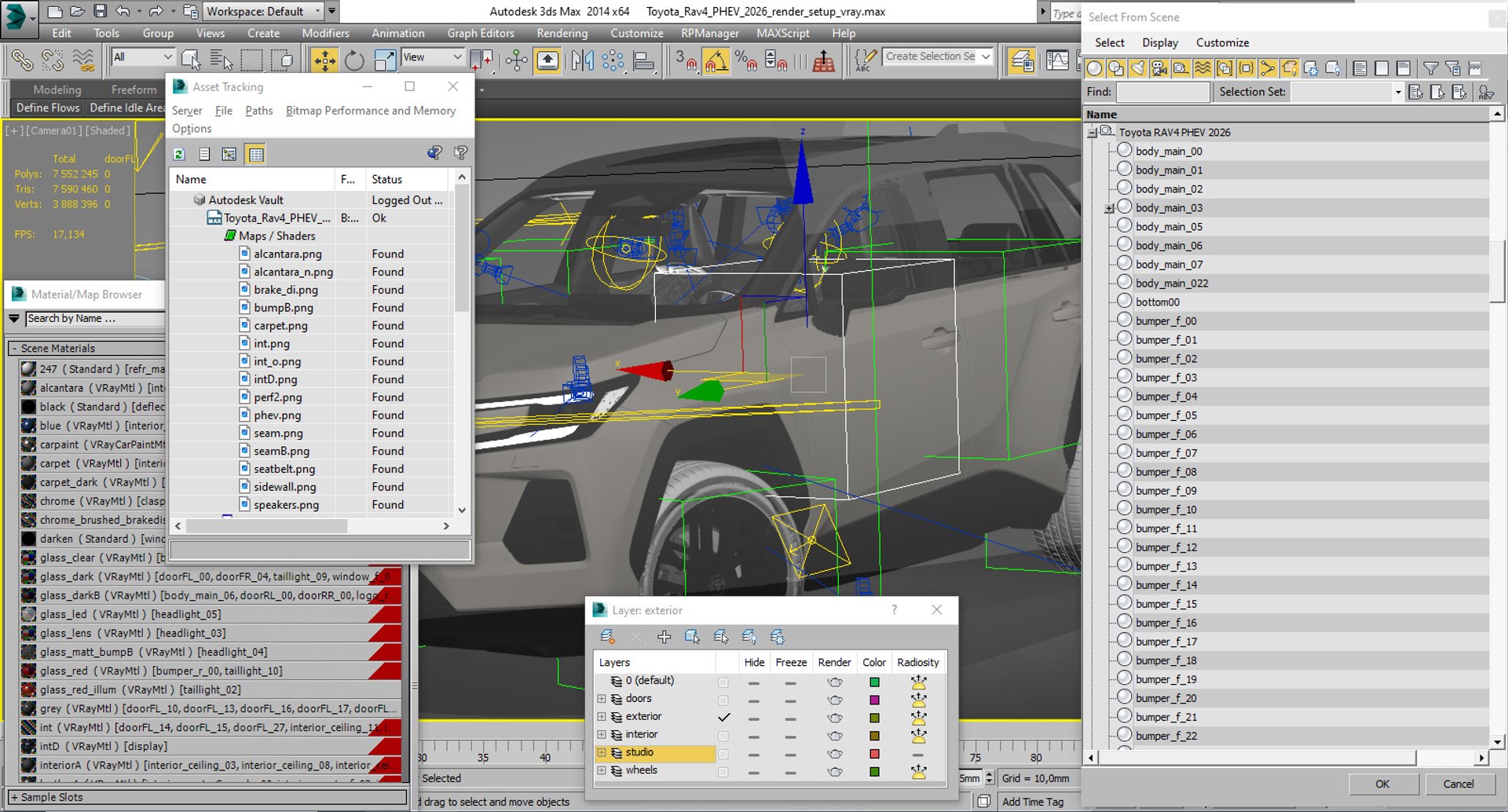The width and height of the screenshot is (1508, 812).
Task: Toggle Render teapot for the studio layer
Action: coord(834,754)
